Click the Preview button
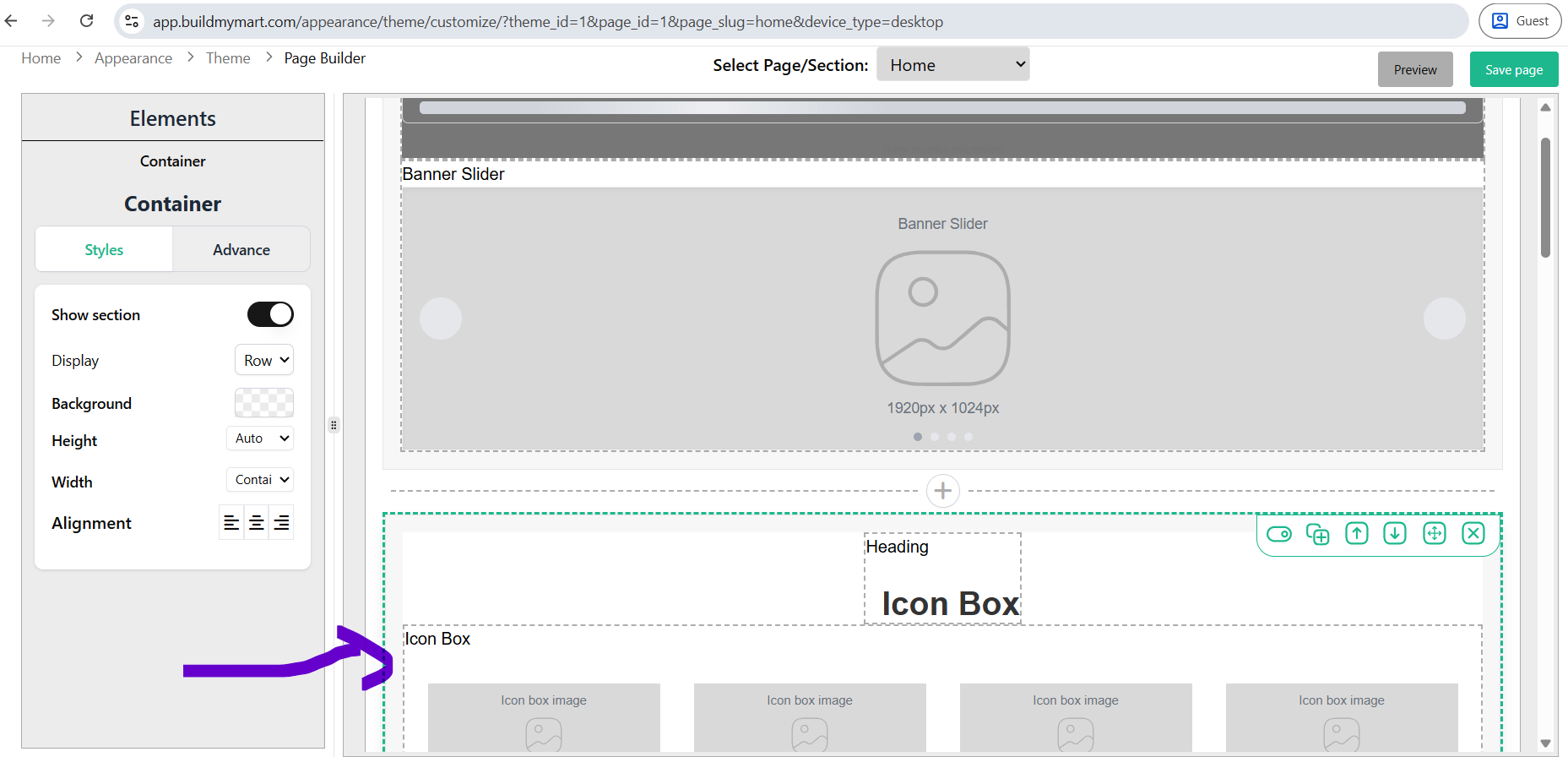The image size is (1568, 757). (1415, 69)
